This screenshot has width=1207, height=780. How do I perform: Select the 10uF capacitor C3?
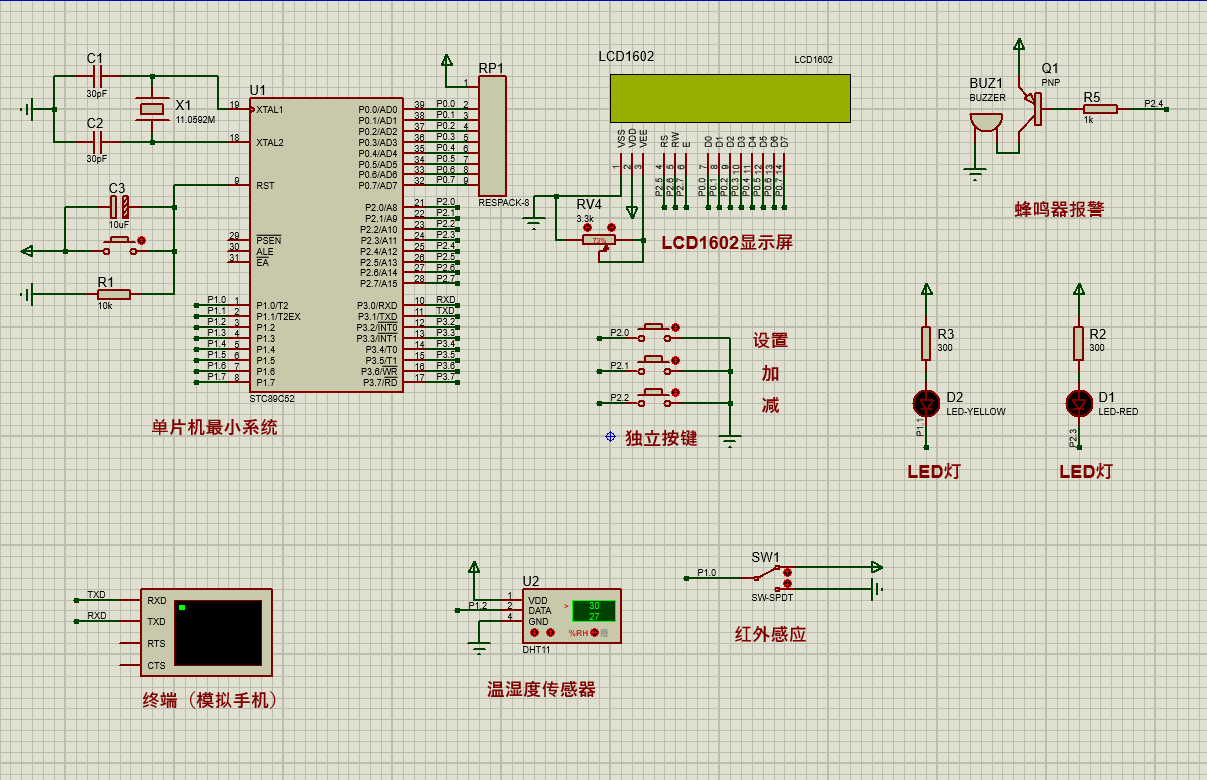pos(119,208)
